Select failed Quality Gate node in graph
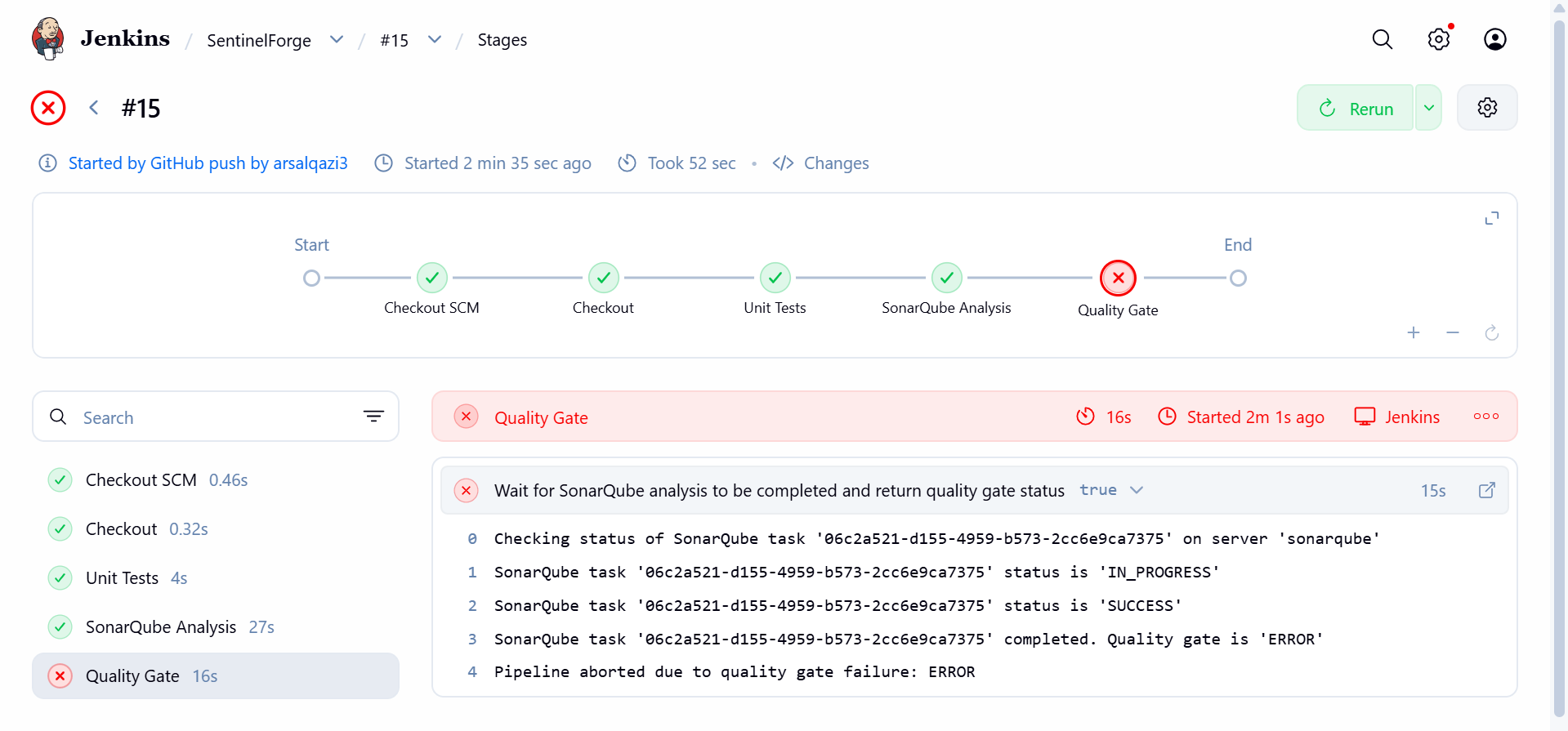The width and height of the screenshot is (1568, 731). coord(1119,278)
